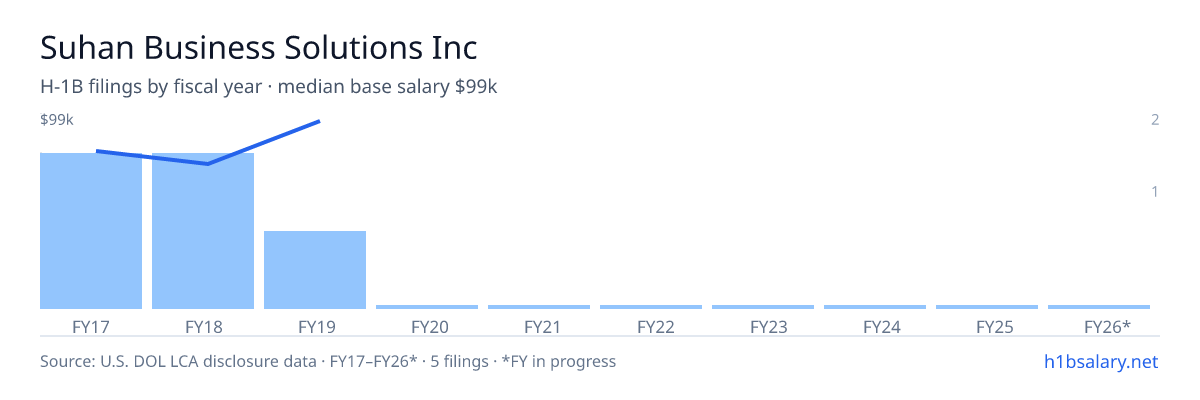
Task: Click the FY17 axis label
Action: 91,327
